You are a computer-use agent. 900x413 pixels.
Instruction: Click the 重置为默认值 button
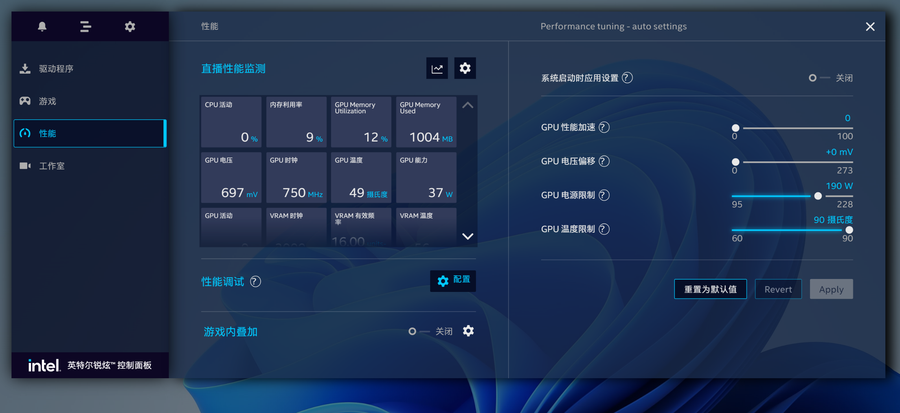click(x=710, y=289)
